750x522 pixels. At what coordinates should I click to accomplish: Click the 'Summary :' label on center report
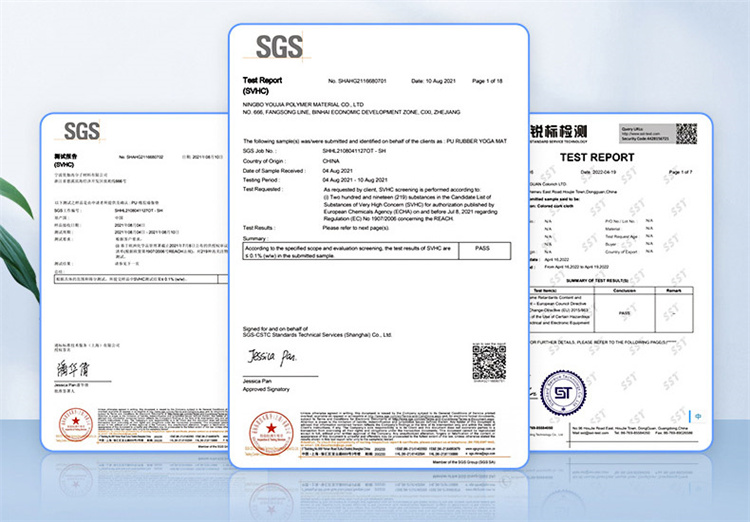255,238
